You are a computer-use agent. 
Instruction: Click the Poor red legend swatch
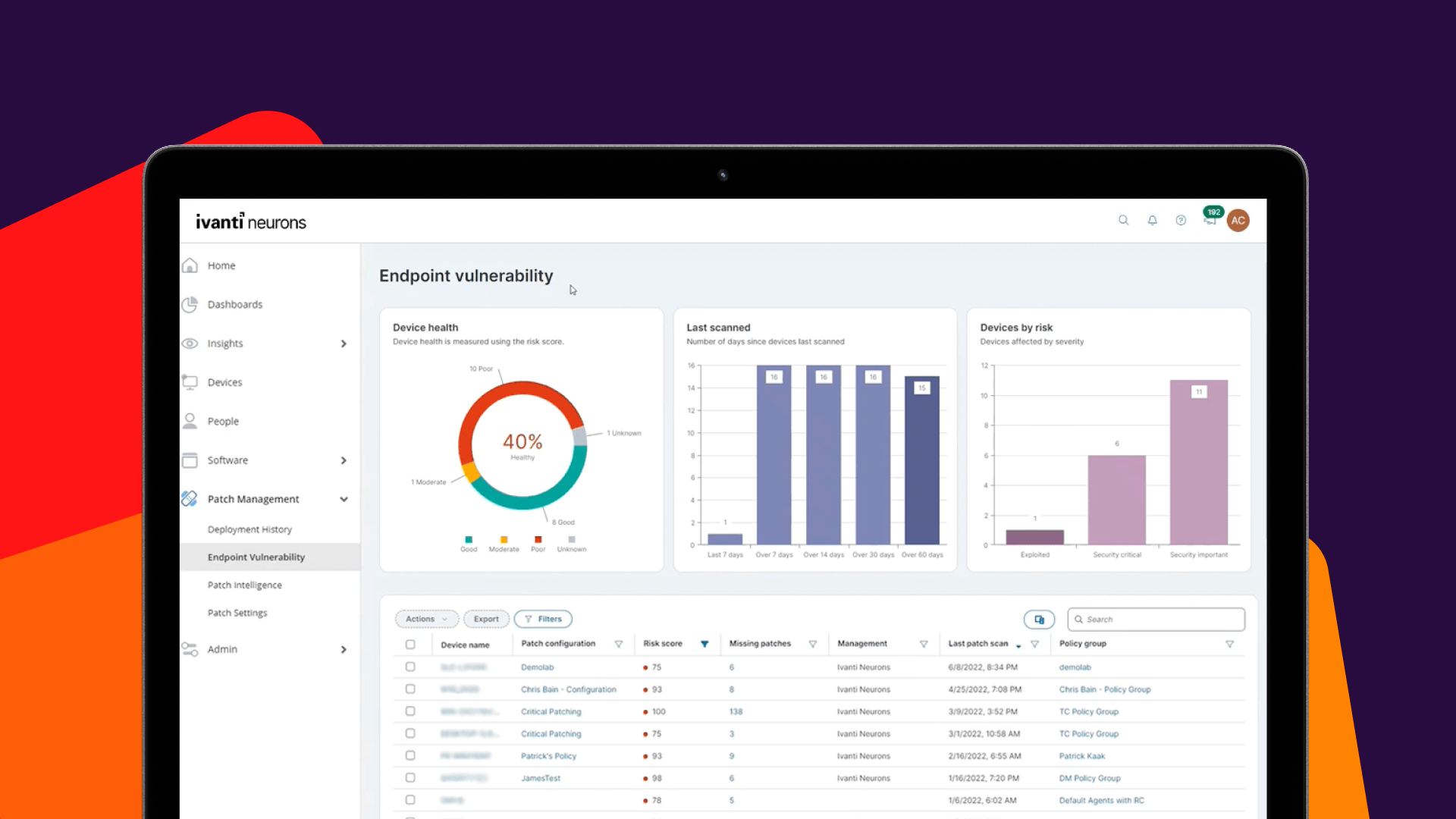tap(538, 539)
